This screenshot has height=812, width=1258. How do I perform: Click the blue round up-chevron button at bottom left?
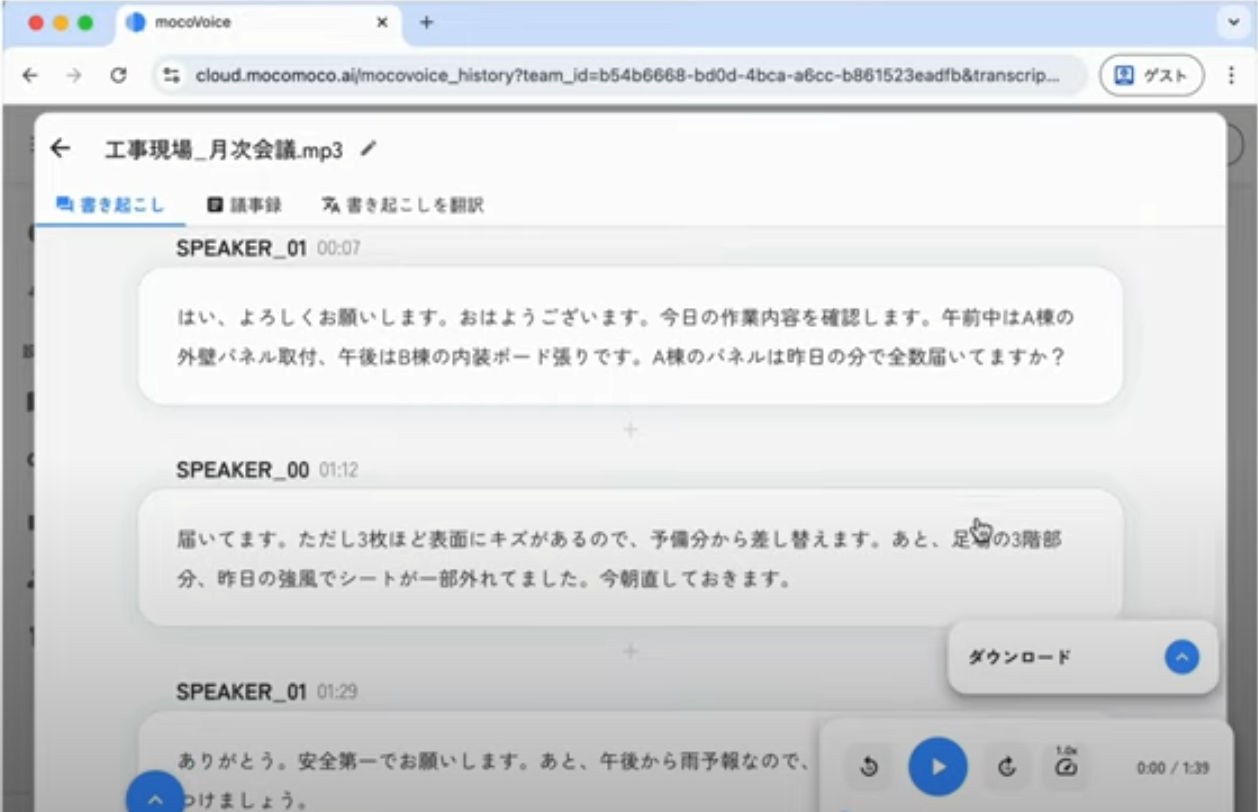(x=154, y=798)
